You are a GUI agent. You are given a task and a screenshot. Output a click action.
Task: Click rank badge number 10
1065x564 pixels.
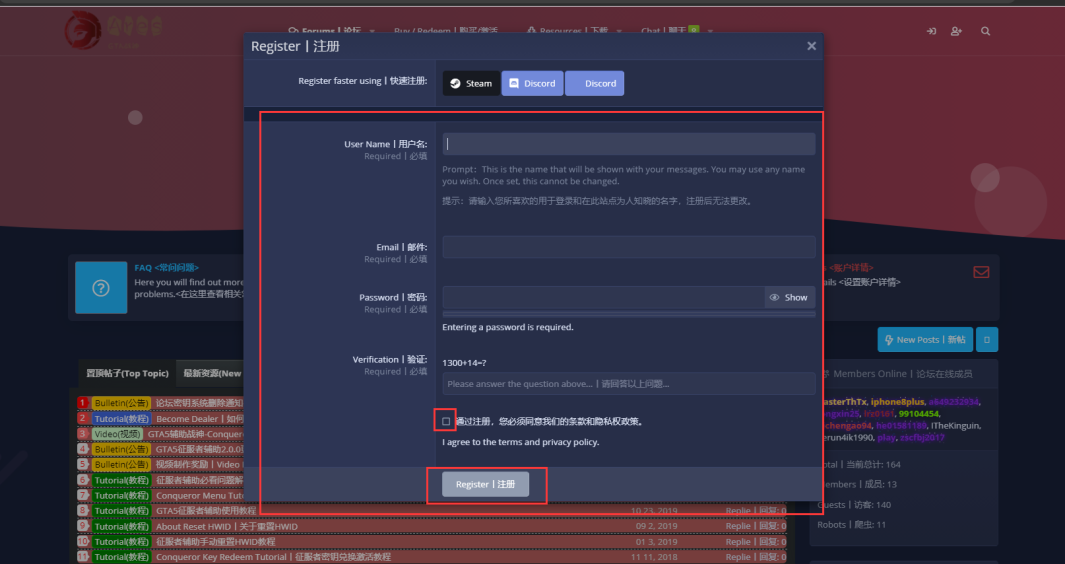(83, 542)
